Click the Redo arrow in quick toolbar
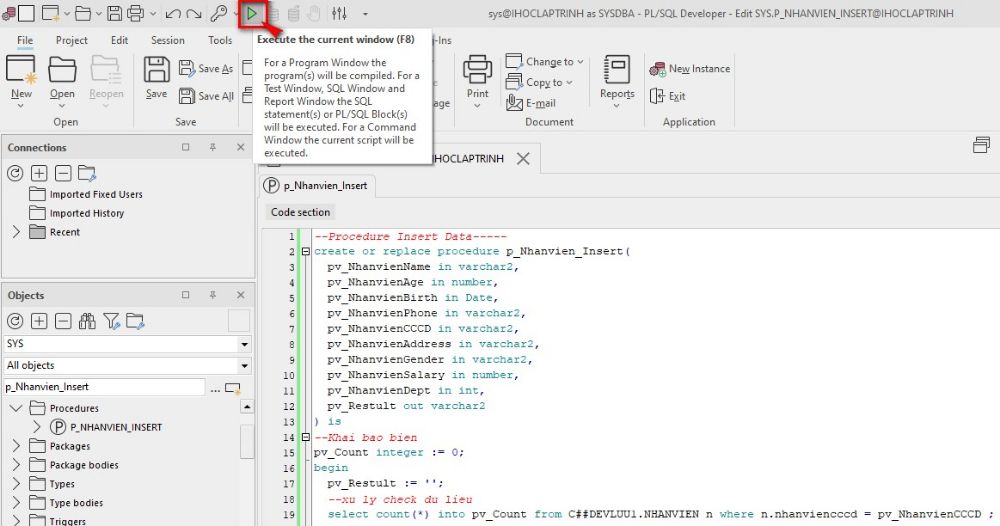 (x=194, y=13)
